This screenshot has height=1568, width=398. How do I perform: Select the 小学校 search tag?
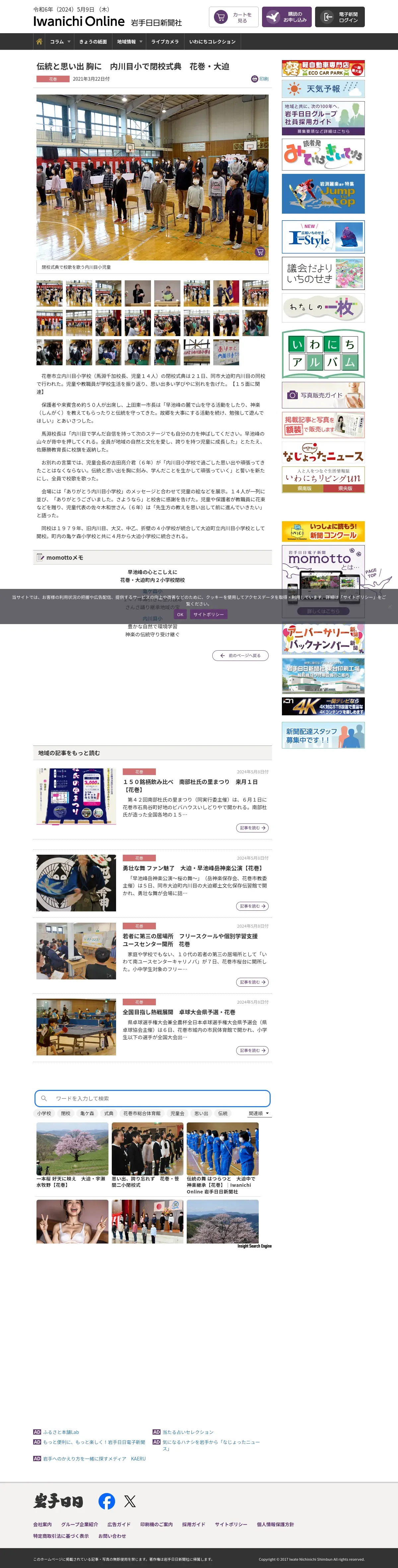44,1113
